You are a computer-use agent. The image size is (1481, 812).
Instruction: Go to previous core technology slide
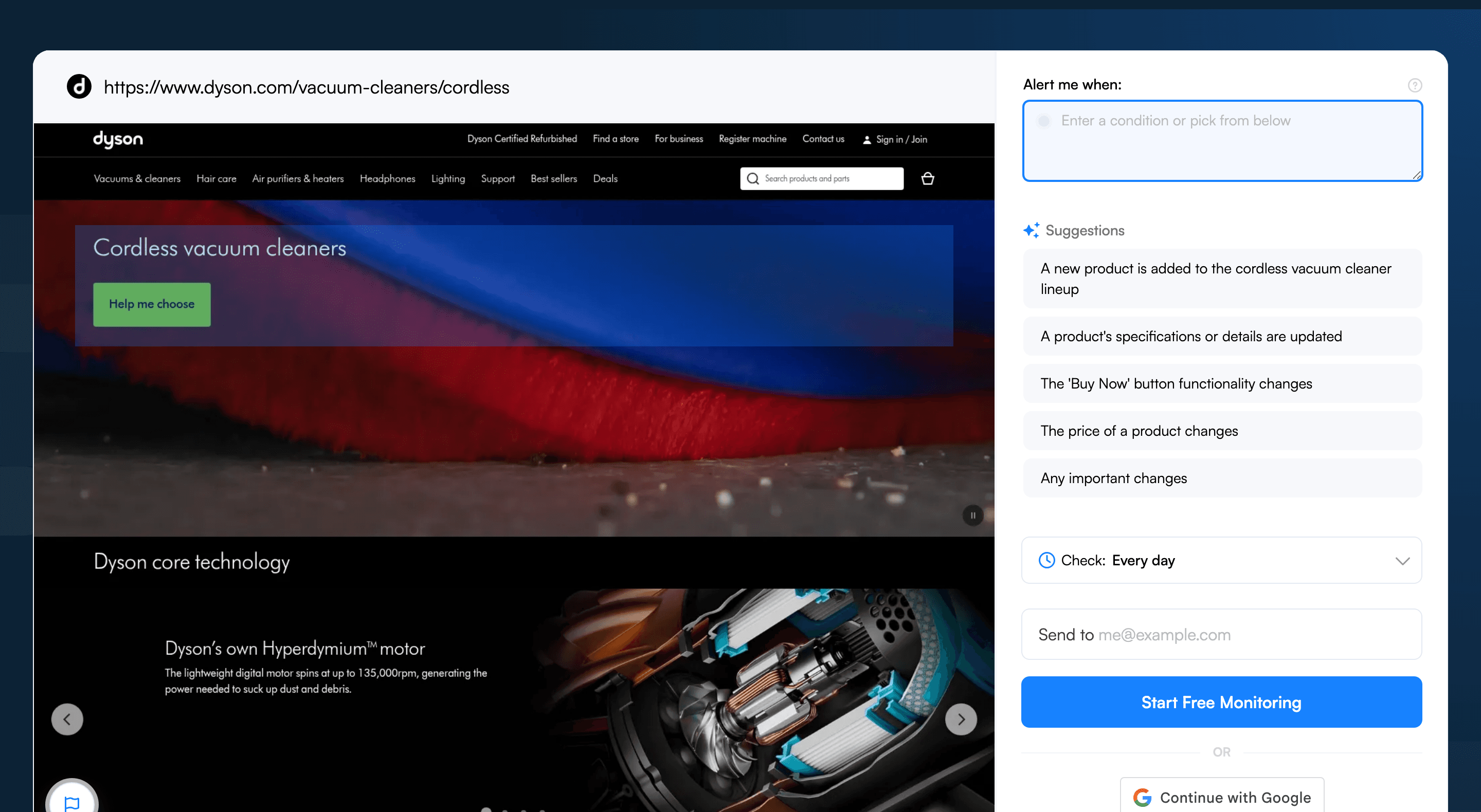coord(67,719)
